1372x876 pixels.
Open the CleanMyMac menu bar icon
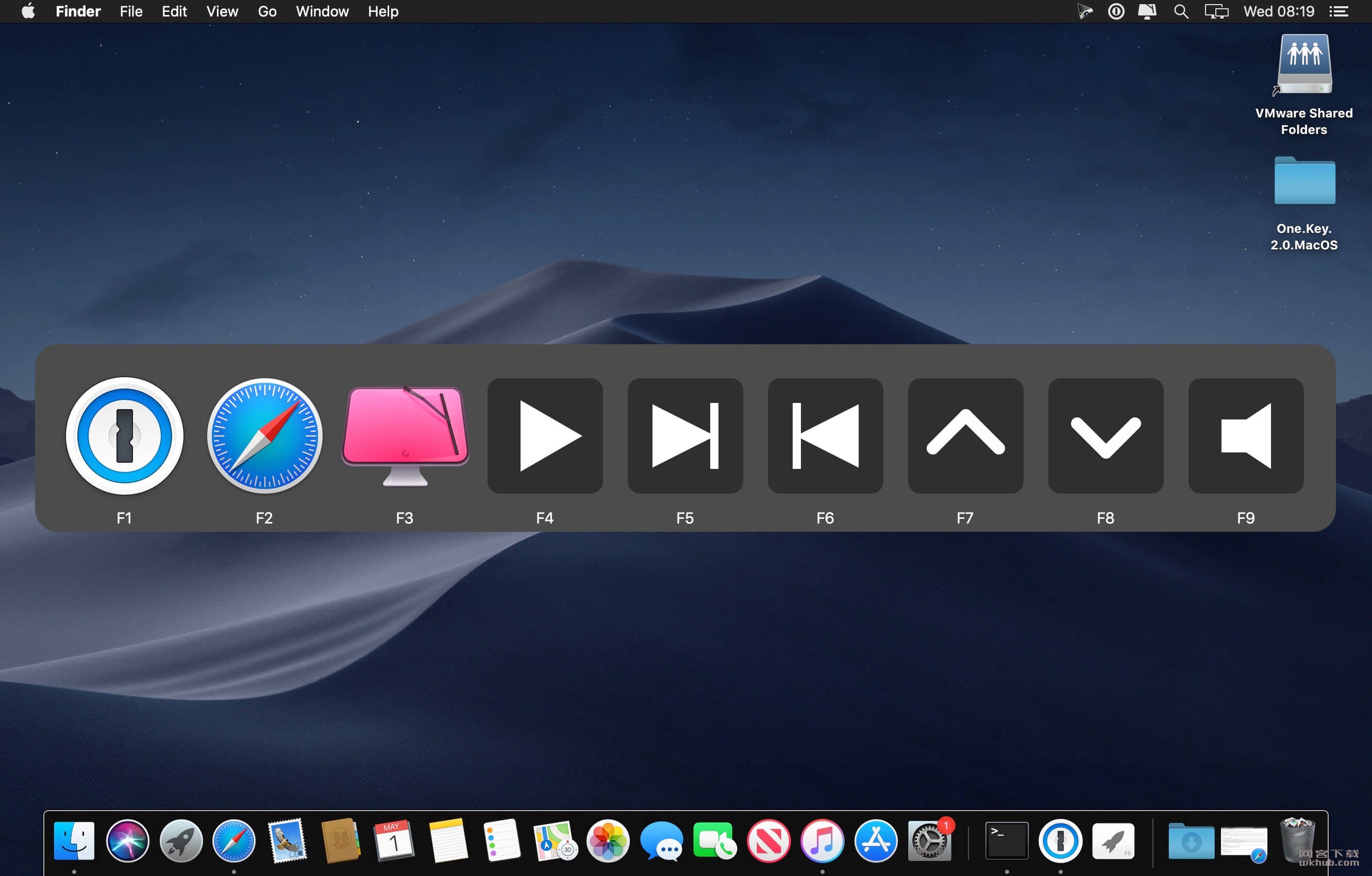pos(1147,11)
